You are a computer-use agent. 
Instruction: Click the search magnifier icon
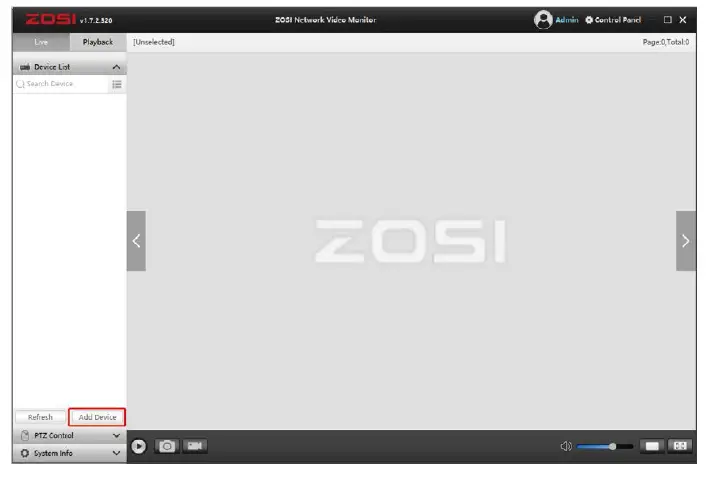coord(20,84)
